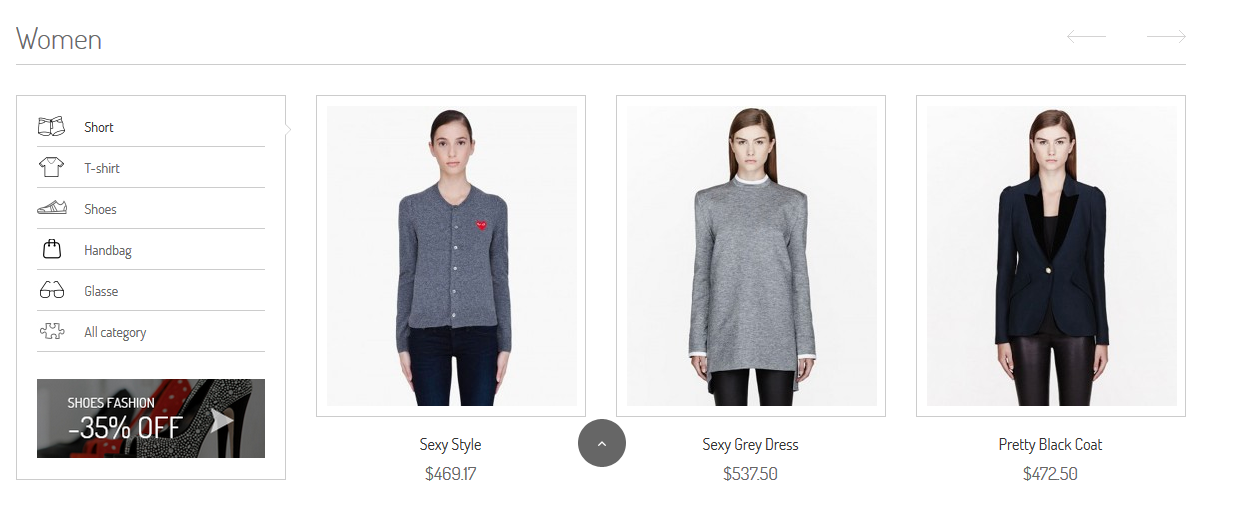Click the round scroll-to-top chevron button
The width and height of the screenshot is (1234, 511).
point(602,443)
